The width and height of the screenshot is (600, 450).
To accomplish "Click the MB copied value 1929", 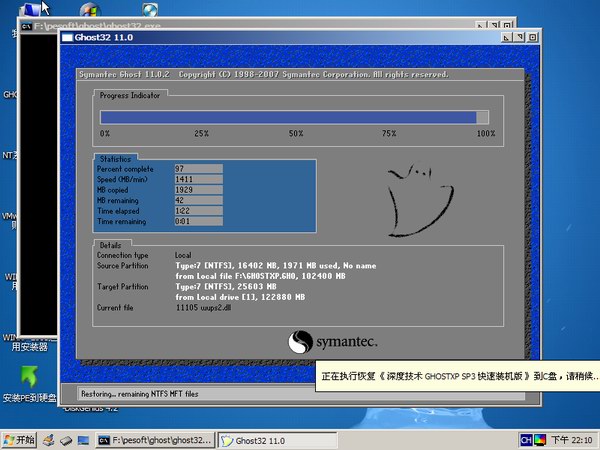I will click(x=199, y=190).
